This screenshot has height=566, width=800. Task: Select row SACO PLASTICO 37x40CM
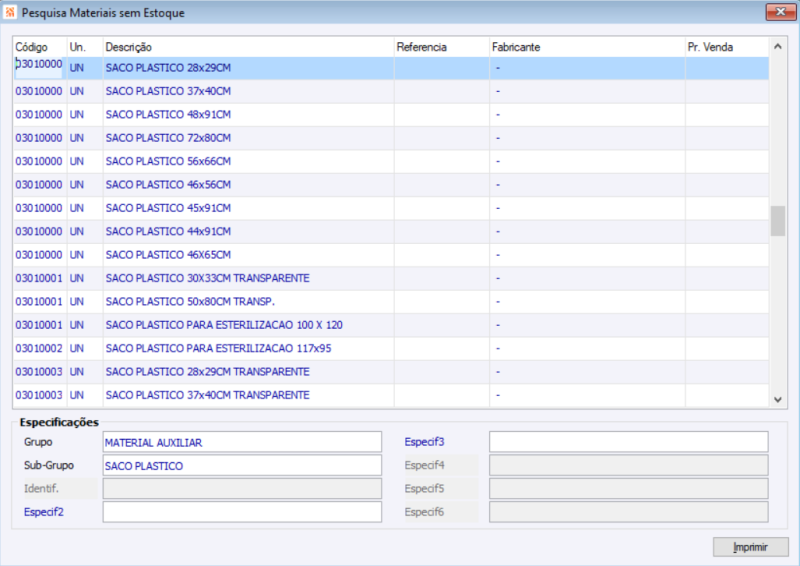[x=391, y=91]
